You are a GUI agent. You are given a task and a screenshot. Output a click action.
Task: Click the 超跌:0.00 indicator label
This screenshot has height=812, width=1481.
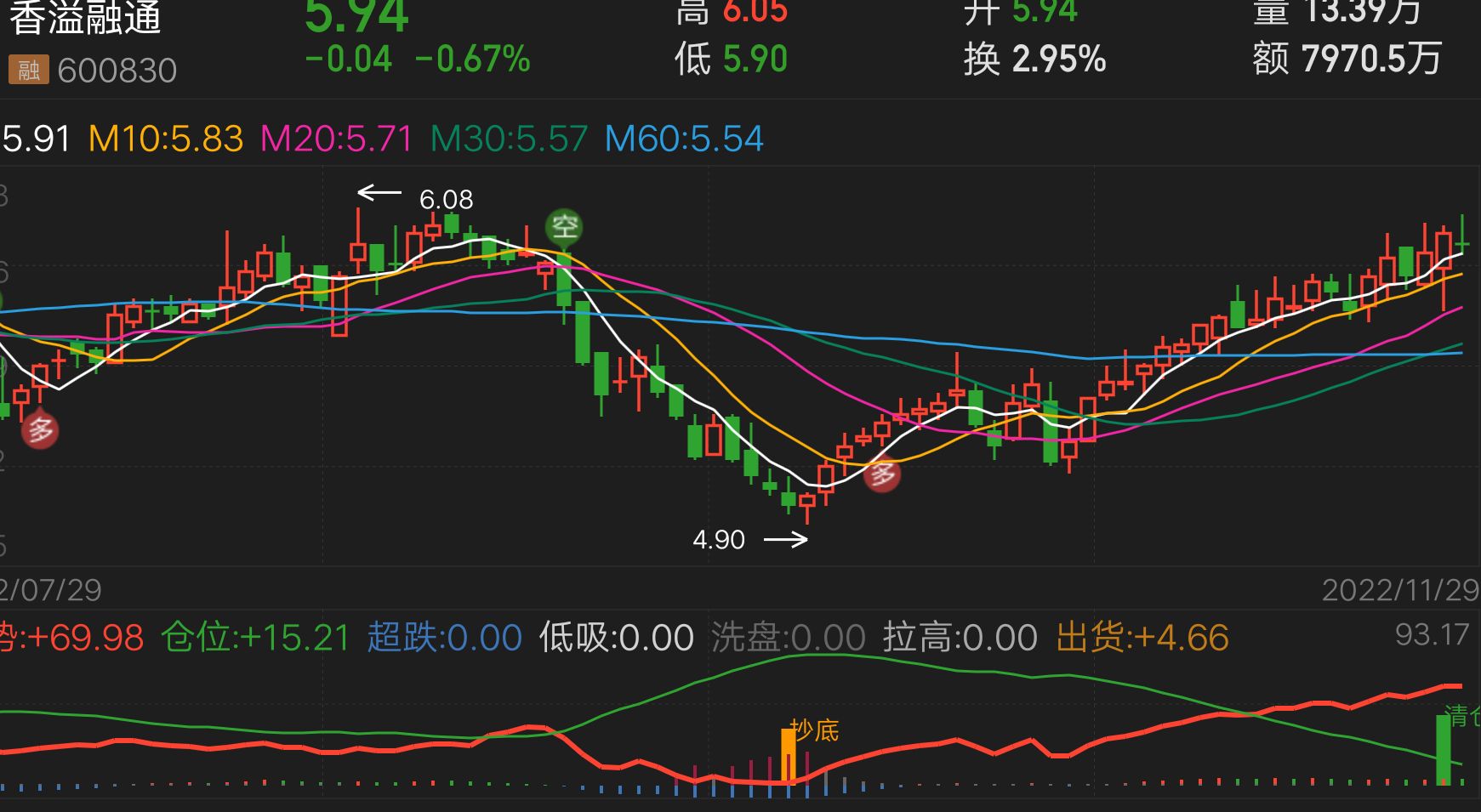445,638
